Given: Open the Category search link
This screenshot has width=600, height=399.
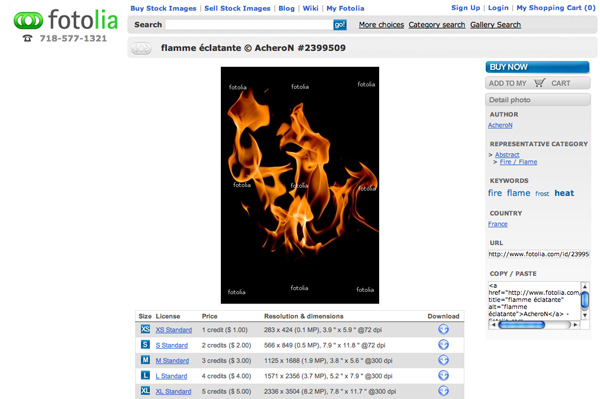Looking at the screenshot, I should [437, 25].
